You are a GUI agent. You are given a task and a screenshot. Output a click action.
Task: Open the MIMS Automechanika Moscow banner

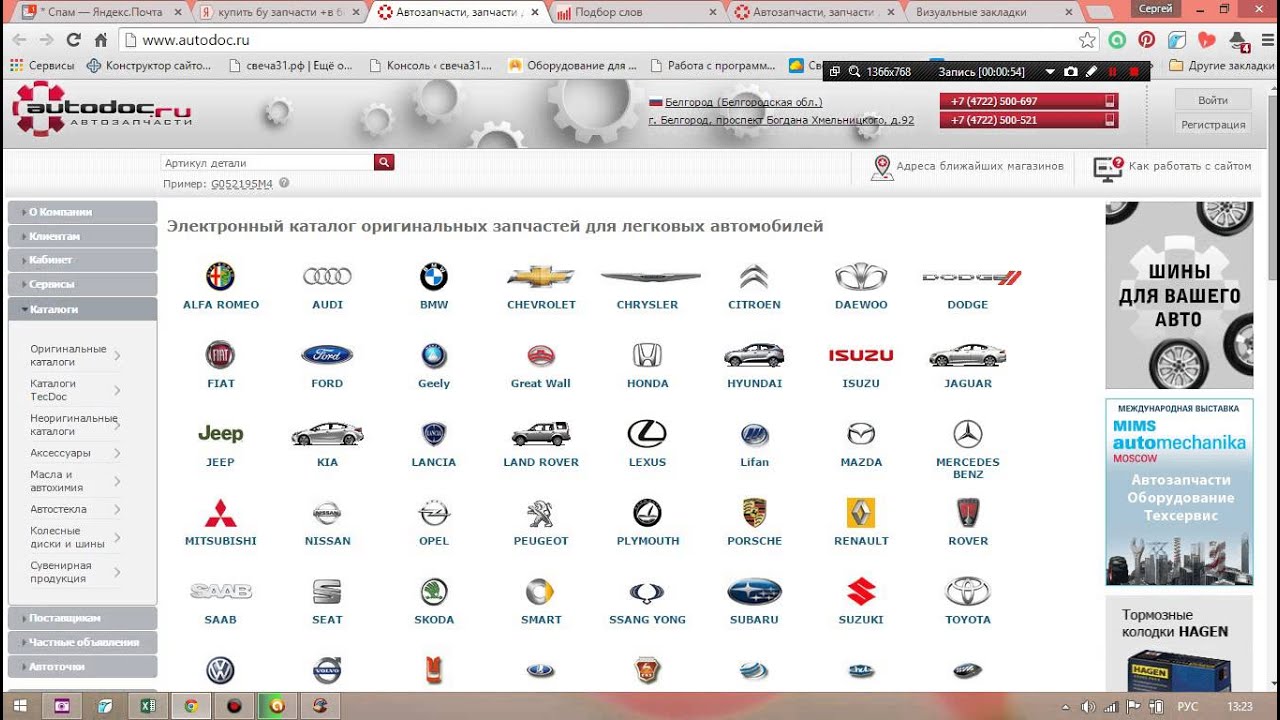click(x=1179, y=492)
